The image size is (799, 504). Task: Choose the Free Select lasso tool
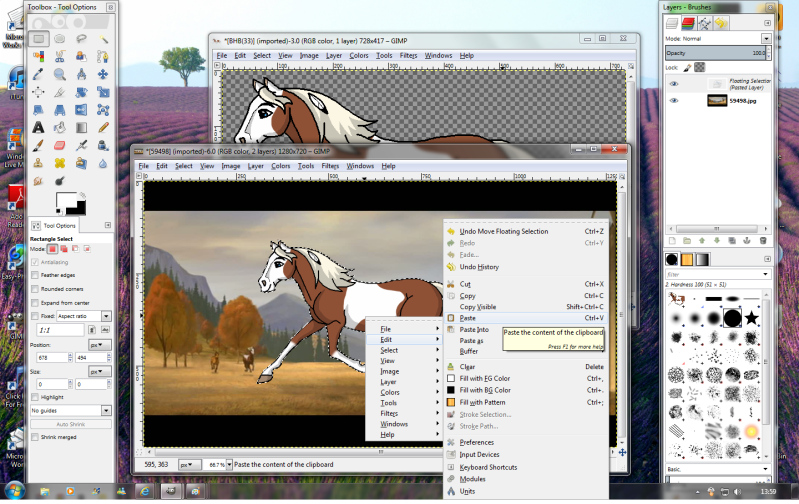click(81, 39)
